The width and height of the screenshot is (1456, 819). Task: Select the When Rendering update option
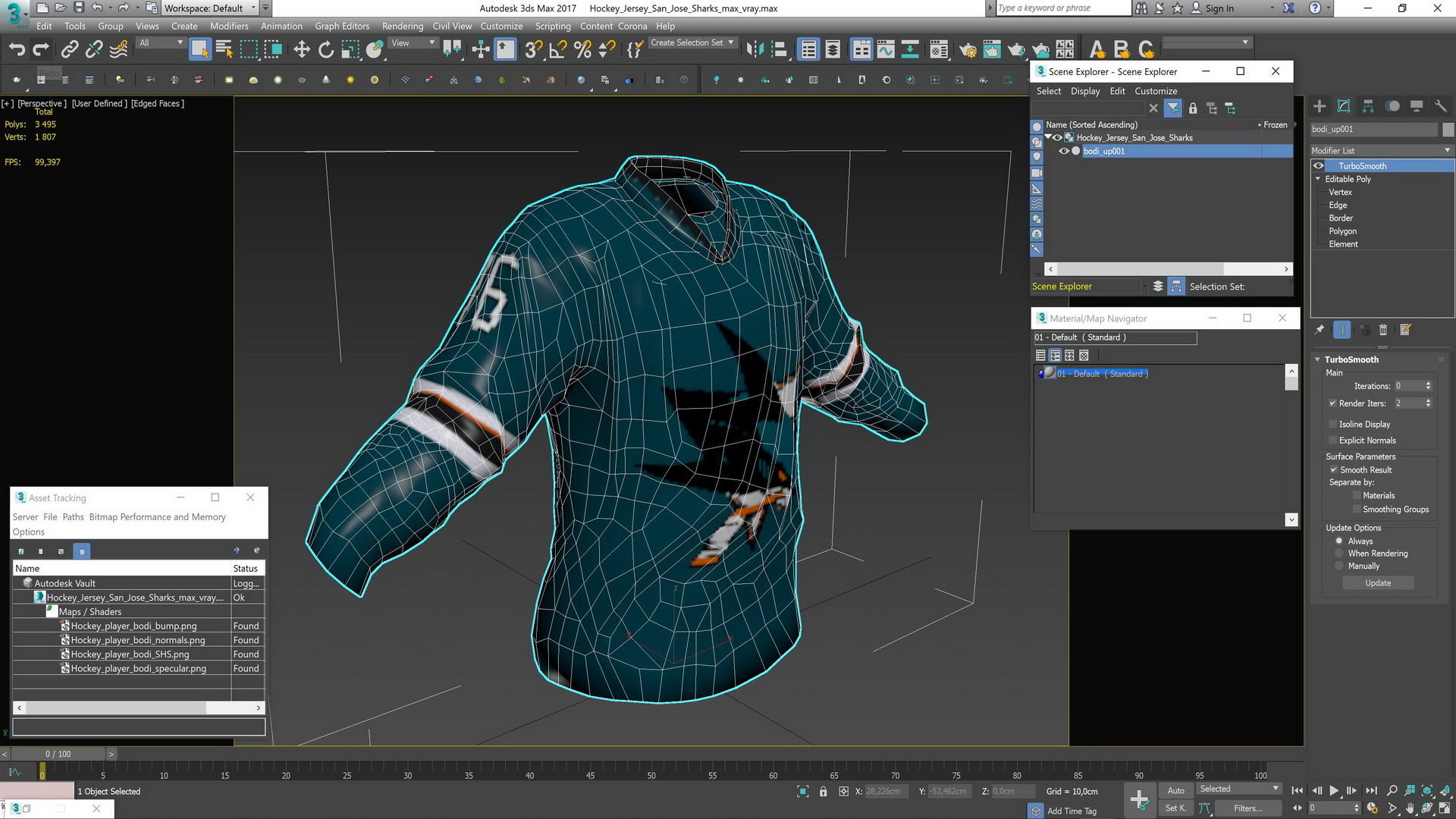pyautogui.click(x=1339, y=554)
